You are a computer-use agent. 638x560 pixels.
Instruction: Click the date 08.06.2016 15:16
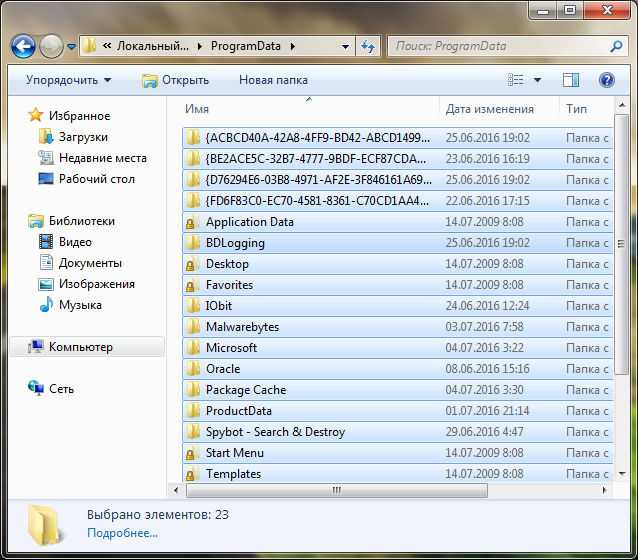487,369
